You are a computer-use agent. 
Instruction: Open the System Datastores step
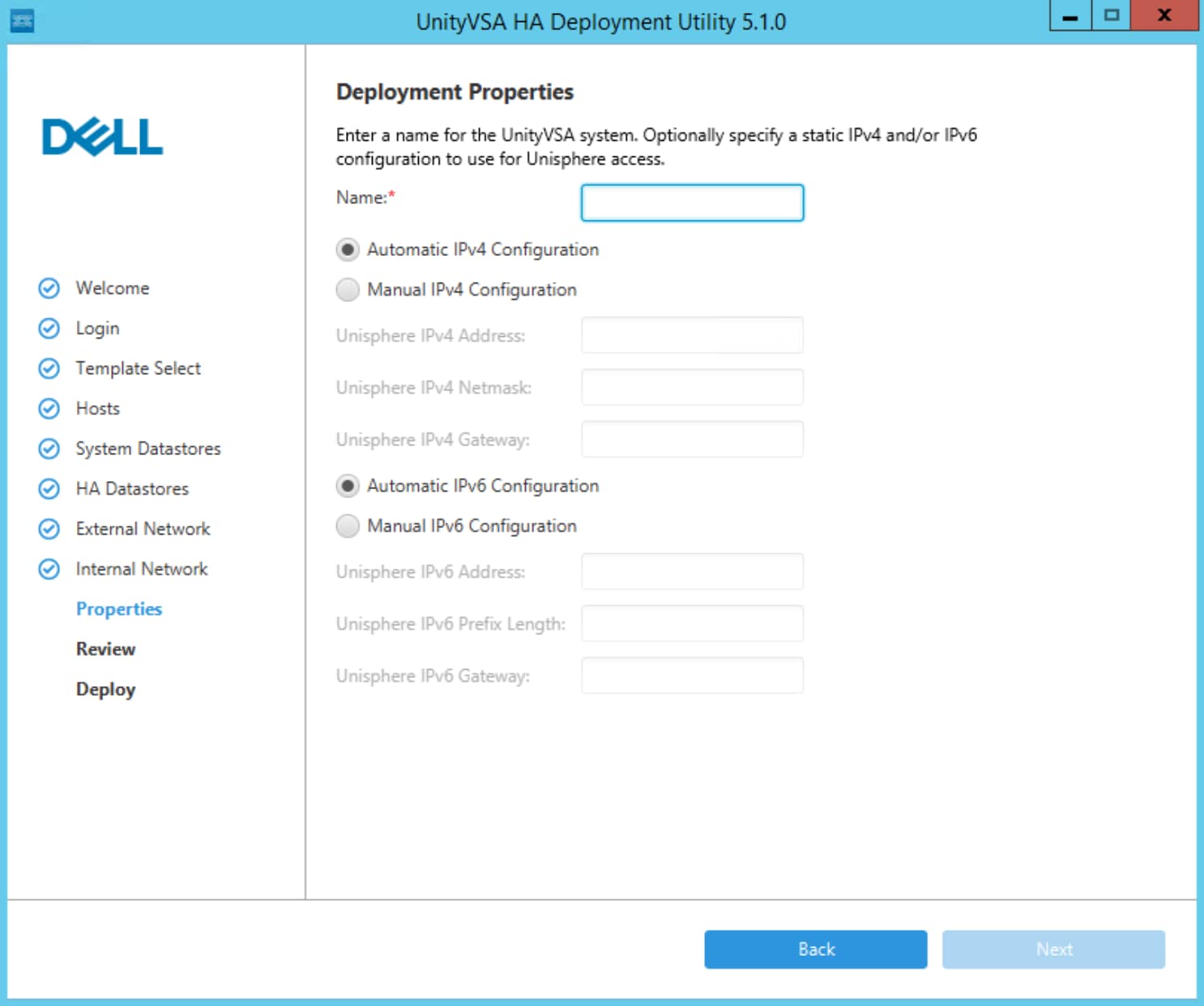(x=148, y=449)
